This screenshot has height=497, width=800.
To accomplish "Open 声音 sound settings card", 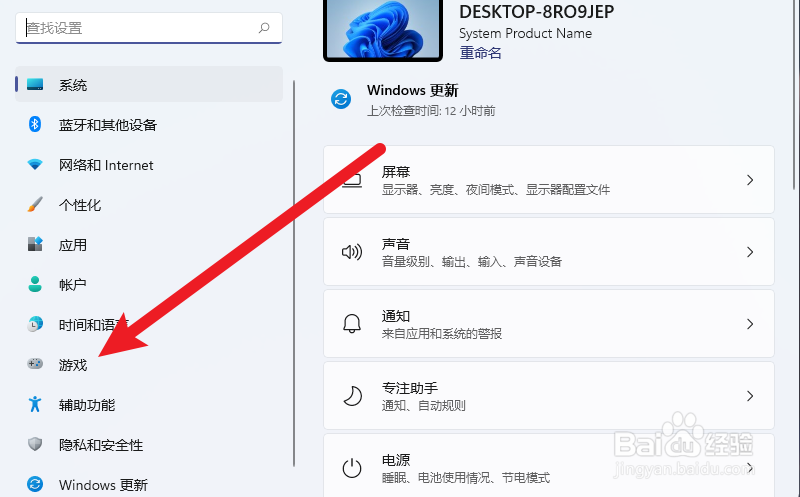I will click(x=548, y=252).
